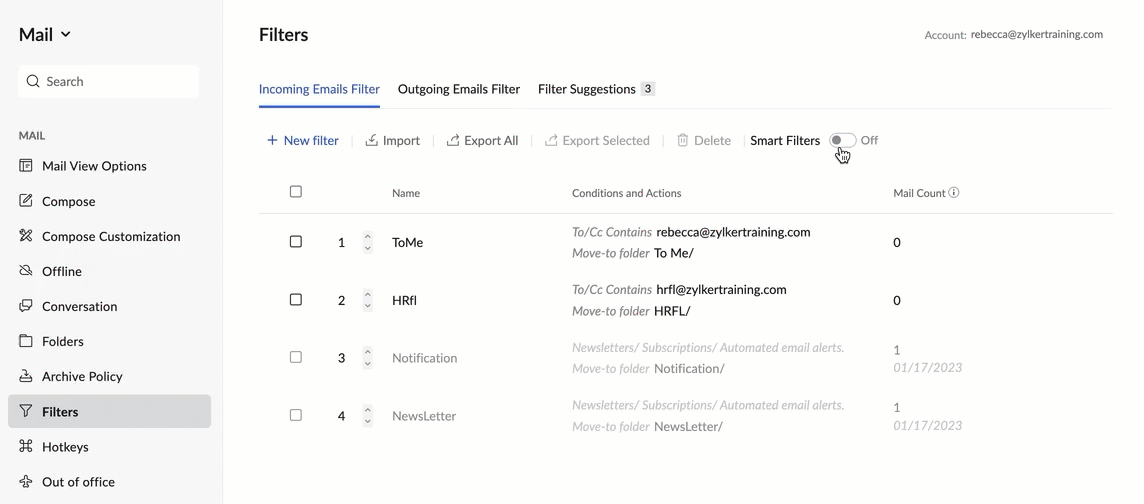This screenshot has width=1144, height=504.
Task: Click the Compose pencil icon
Action: pyautogui.click(x=26, y=201)
